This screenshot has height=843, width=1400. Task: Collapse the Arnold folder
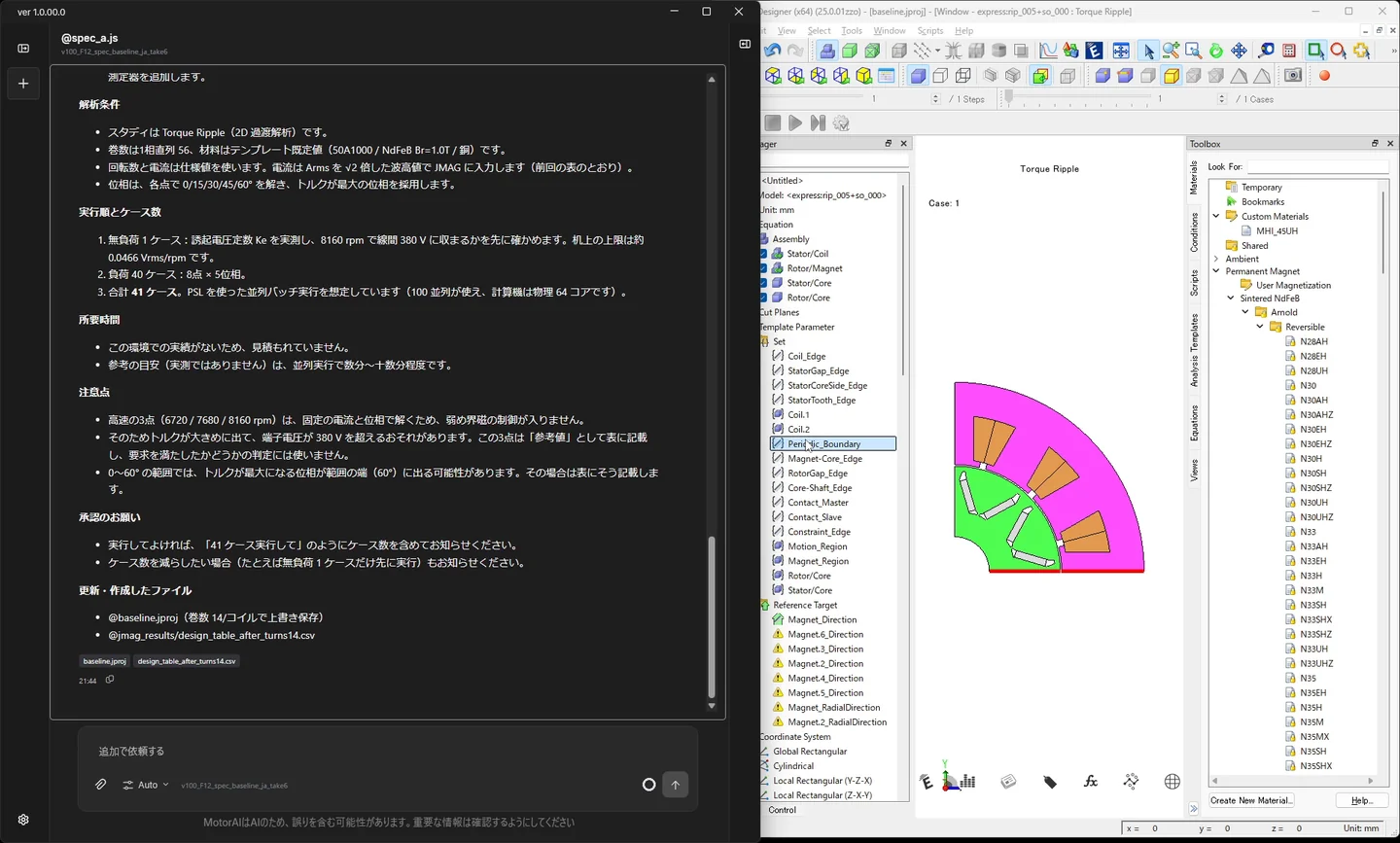pos(1245,312)
